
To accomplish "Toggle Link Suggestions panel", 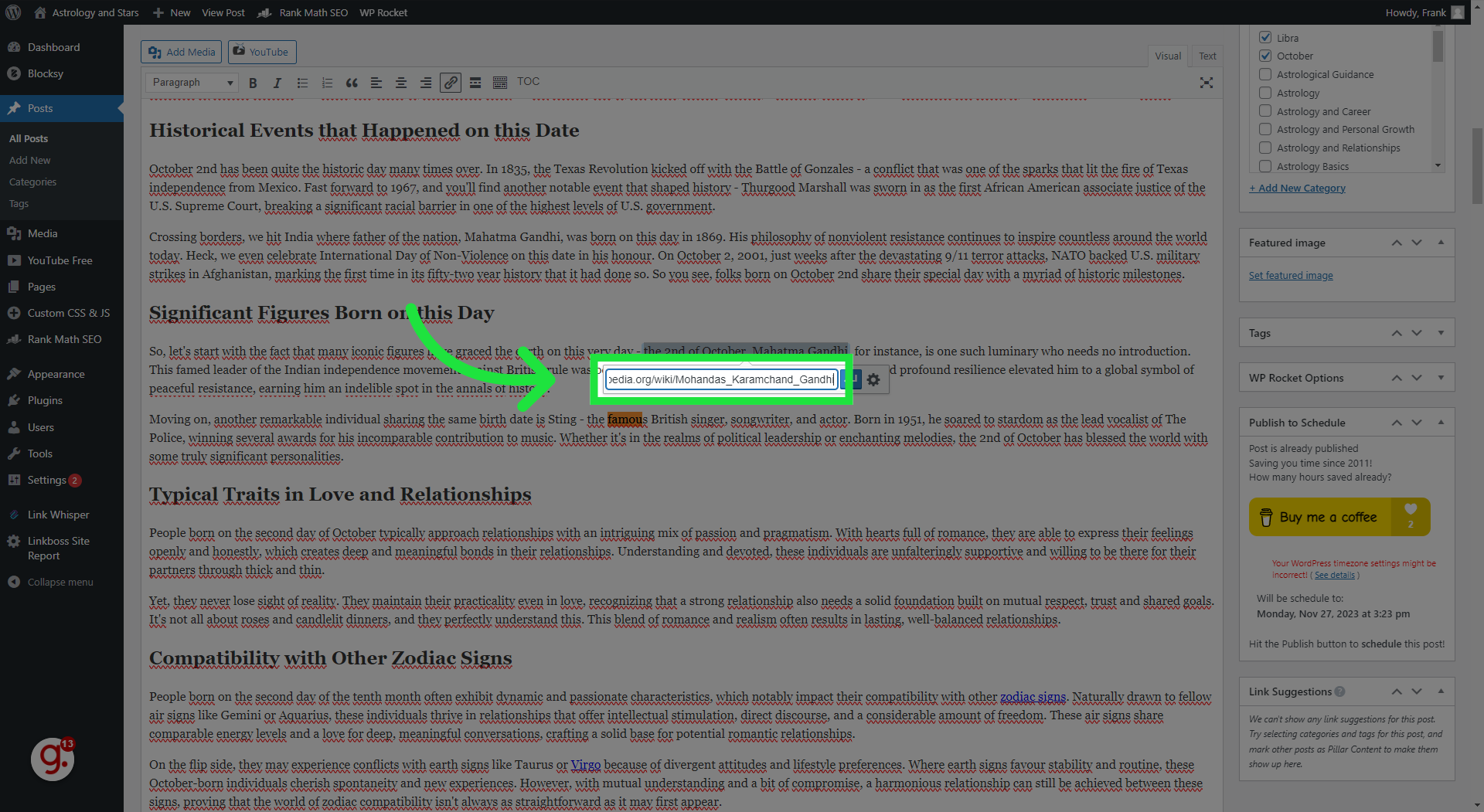I will [1441, 691].
